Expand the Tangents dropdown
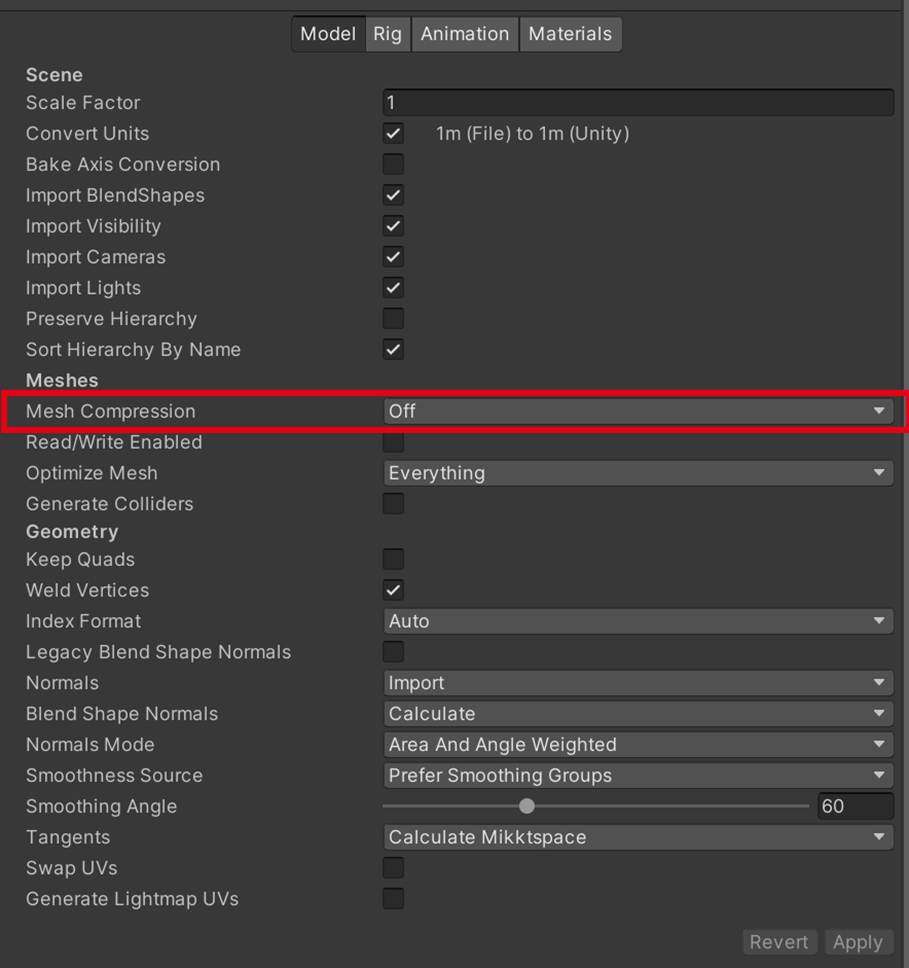Screen dimensions: 909x968 pos(638,837)
